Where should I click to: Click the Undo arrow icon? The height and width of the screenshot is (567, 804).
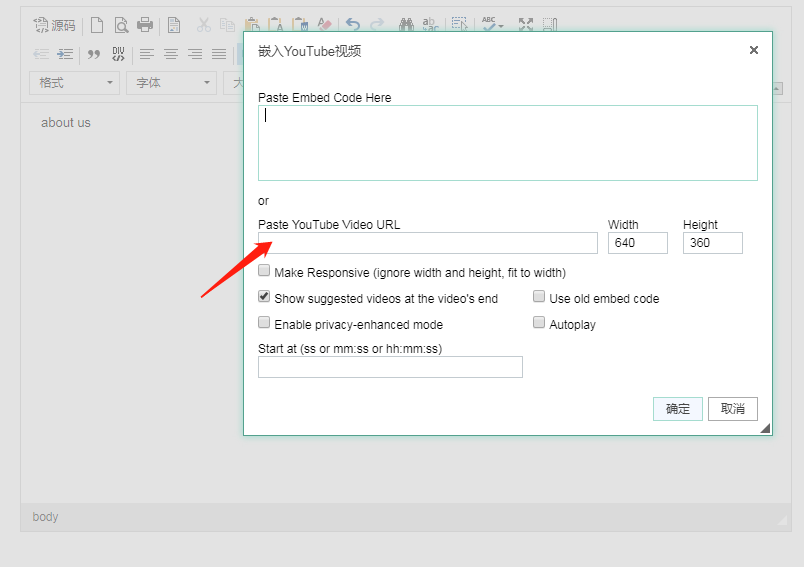pyautogui.click(x=353, y=25)
